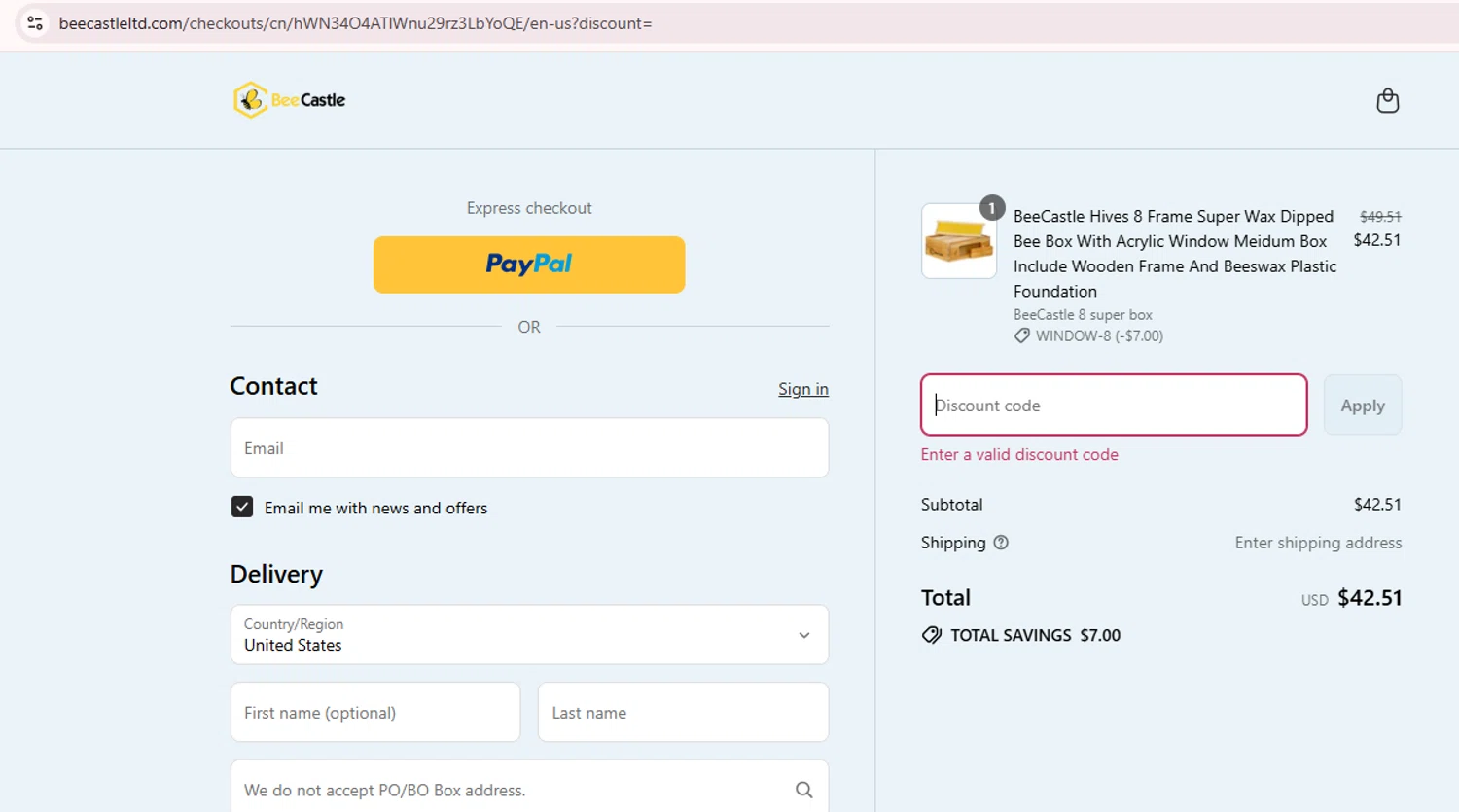
Task: Click the Subtotal label
Action: click(951, 504)
